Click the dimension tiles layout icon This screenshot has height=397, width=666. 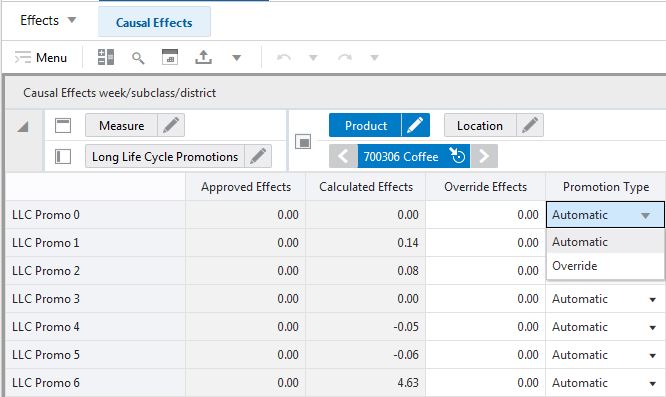pos(106,57)
